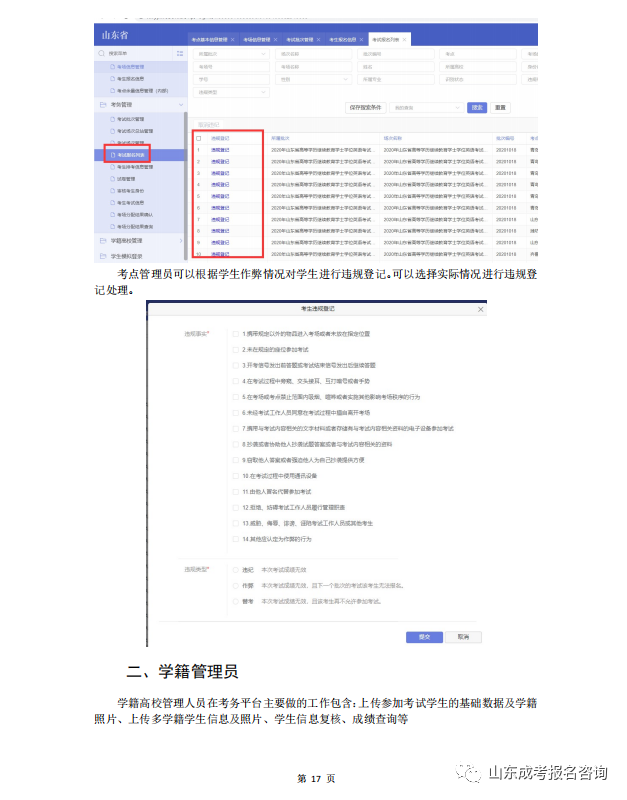627x800 pixels.
Task: Click the file icon beside 考生考试信息
Action: [113, 203]
